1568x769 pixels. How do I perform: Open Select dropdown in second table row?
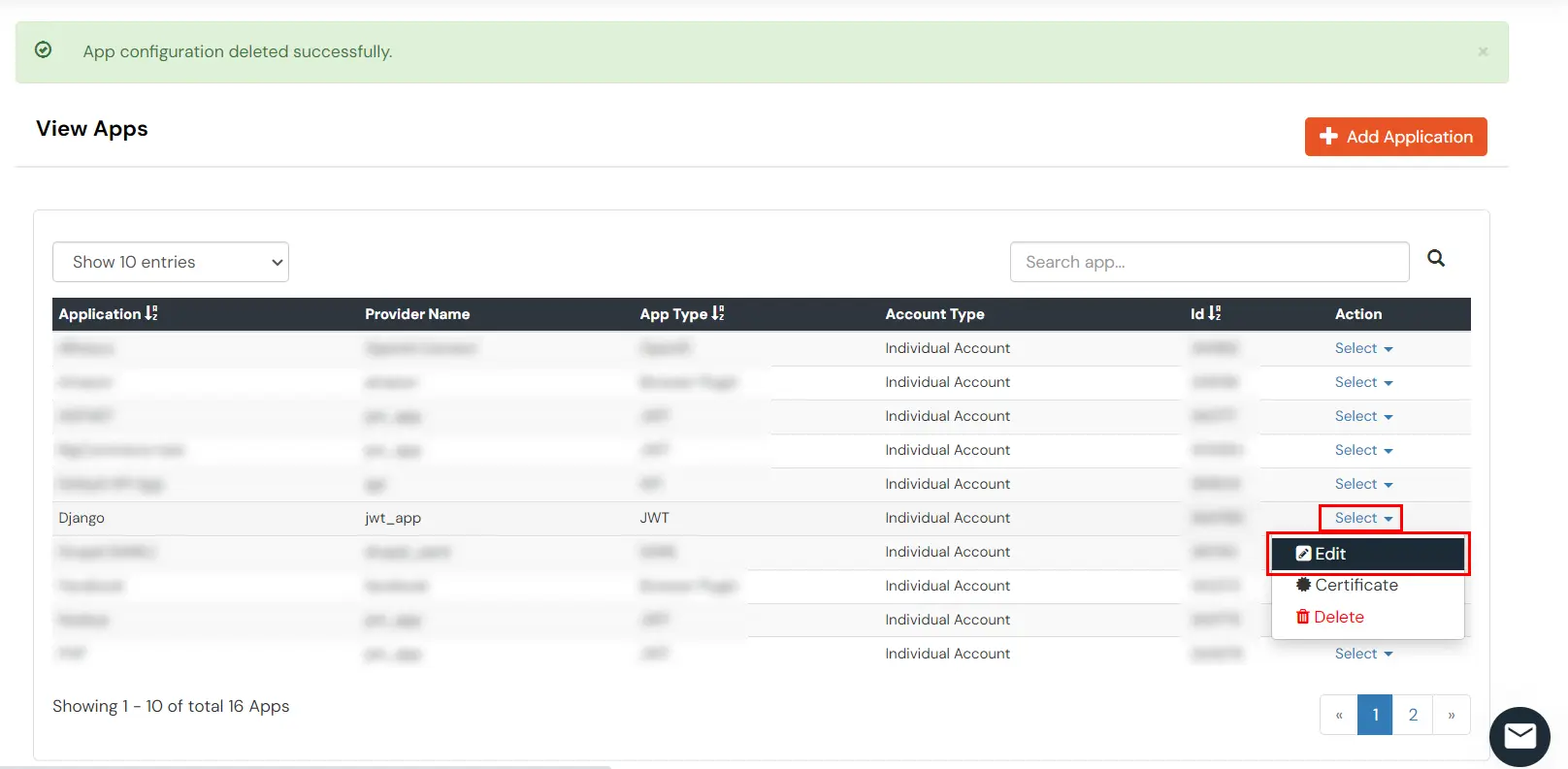(1363, 382)
